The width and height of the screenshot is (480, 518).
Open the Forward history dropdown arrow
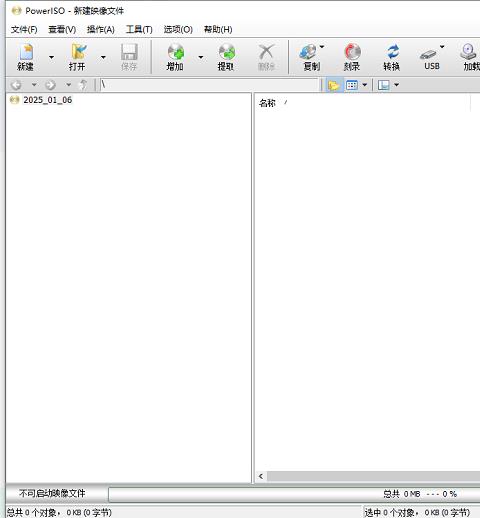[69, 85]
